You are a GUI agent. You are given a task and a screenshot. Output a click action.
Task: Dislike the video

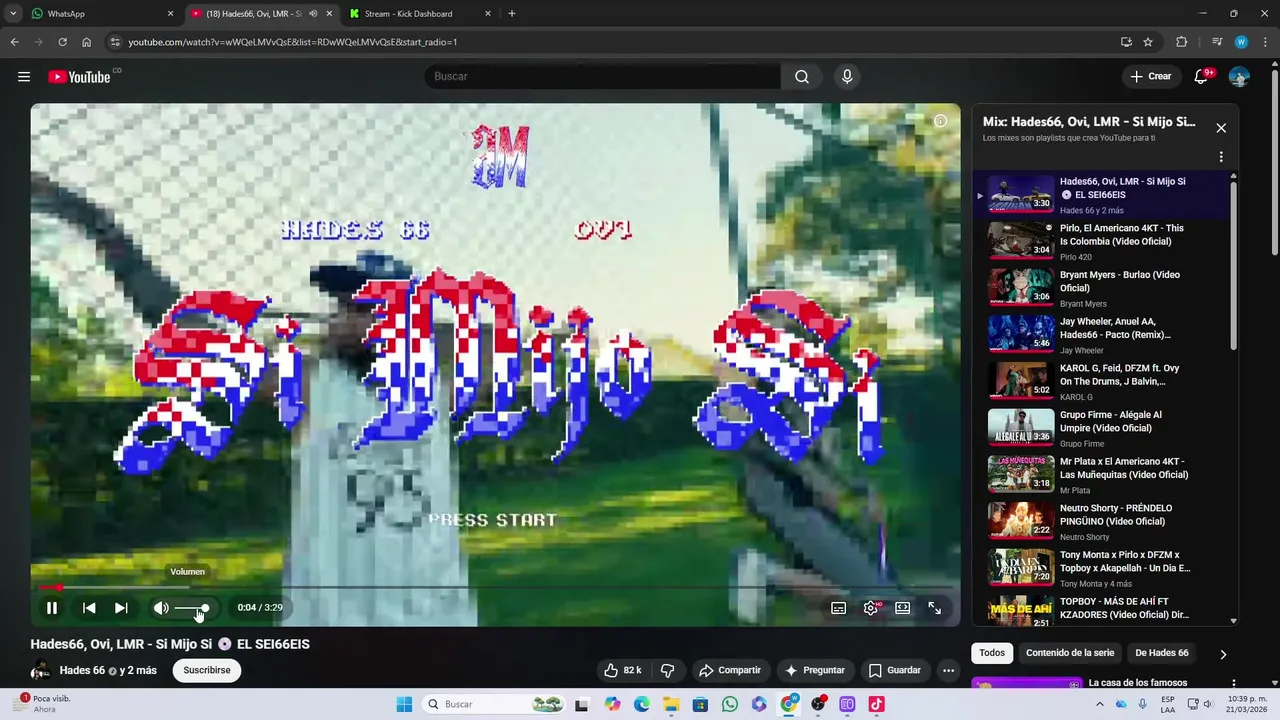click(668, 670)
